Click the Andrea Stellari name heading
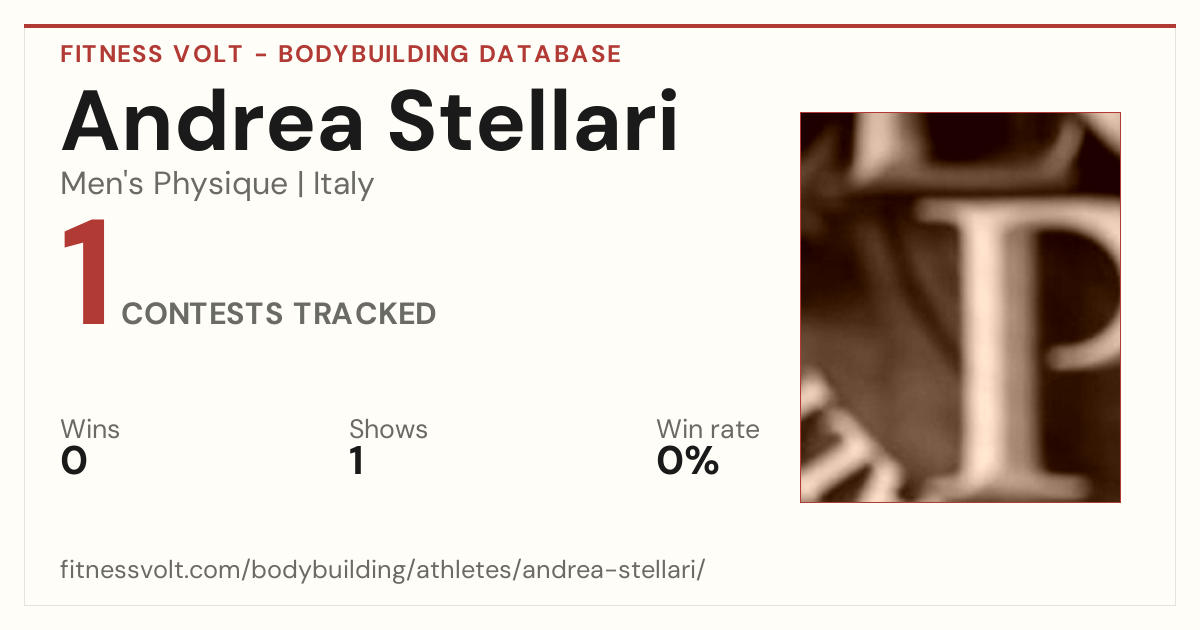This screenshot has width=1200, height=630. pos(370,121)
